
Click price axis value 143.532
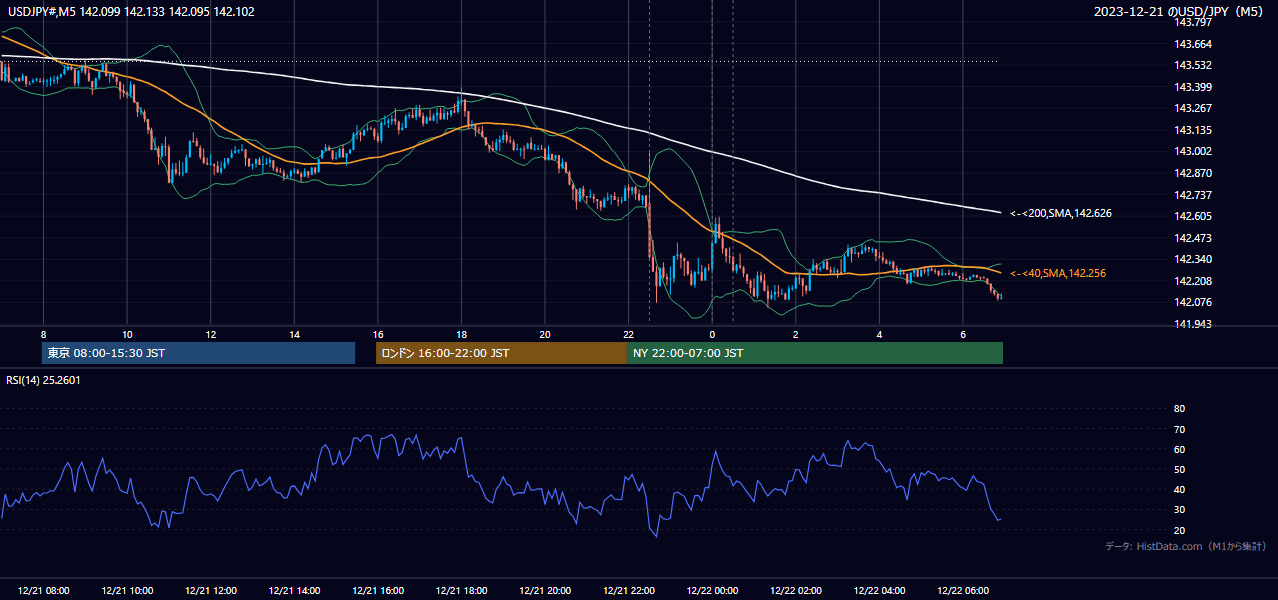coord(1192,66)
